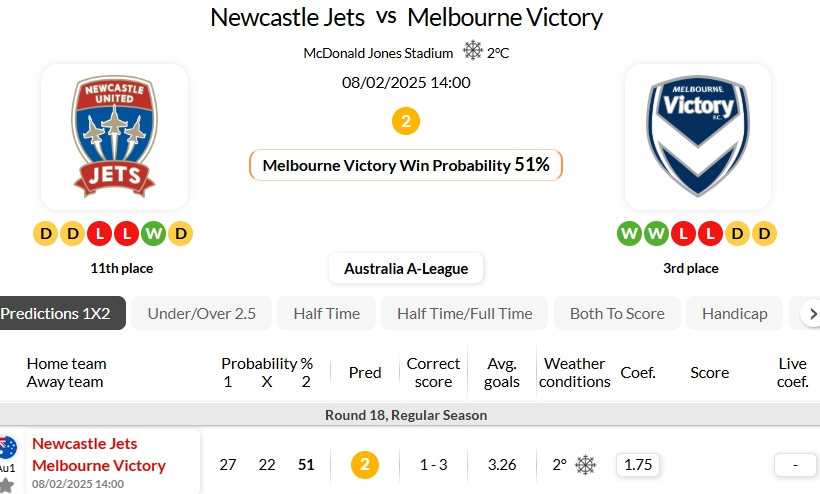Switch to the Both To Score tab
The image size is (820, 494).
click(617, 313)
